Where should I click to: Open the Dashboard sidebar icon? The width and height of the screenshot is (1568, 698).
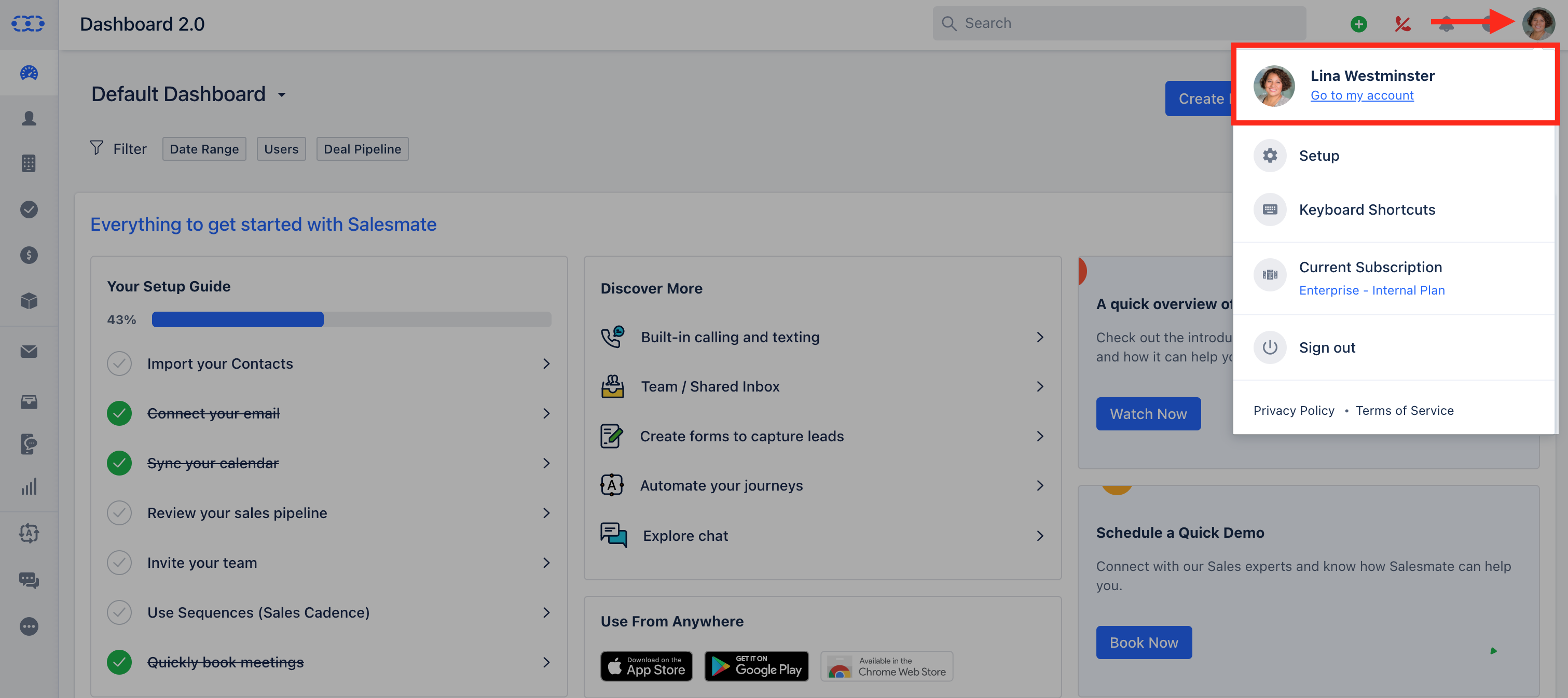click(29, 73)
